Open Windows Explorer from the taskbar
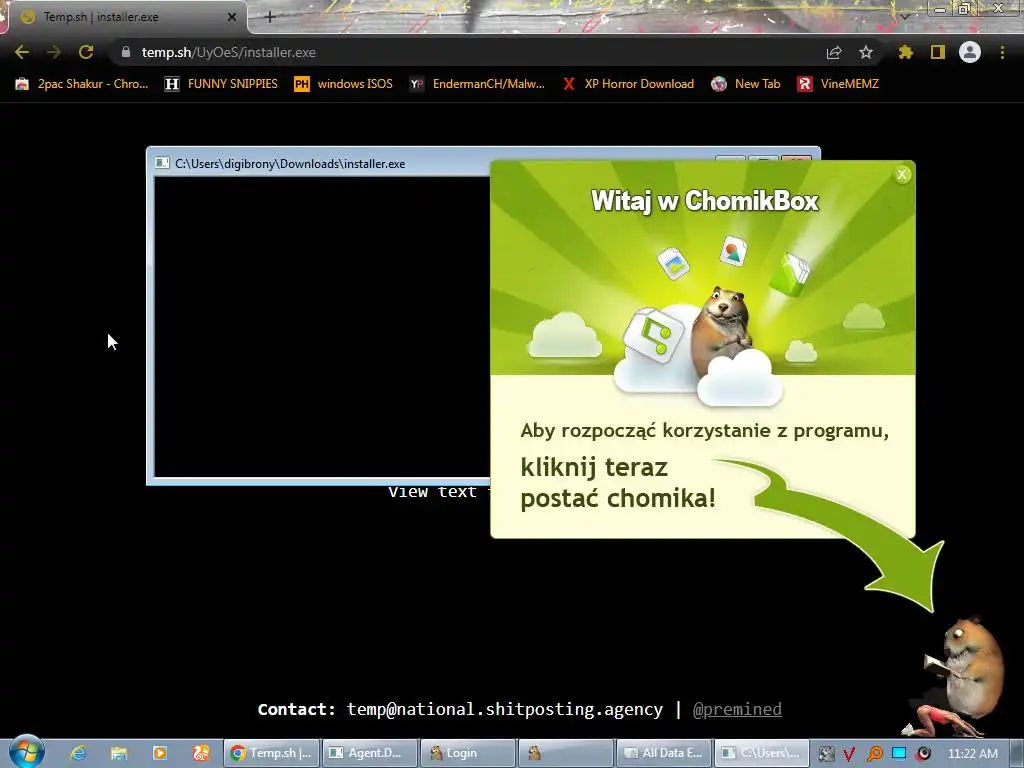Image resolution: width=1024 pixels, height=768 pixels. click(x=118, y=753)
